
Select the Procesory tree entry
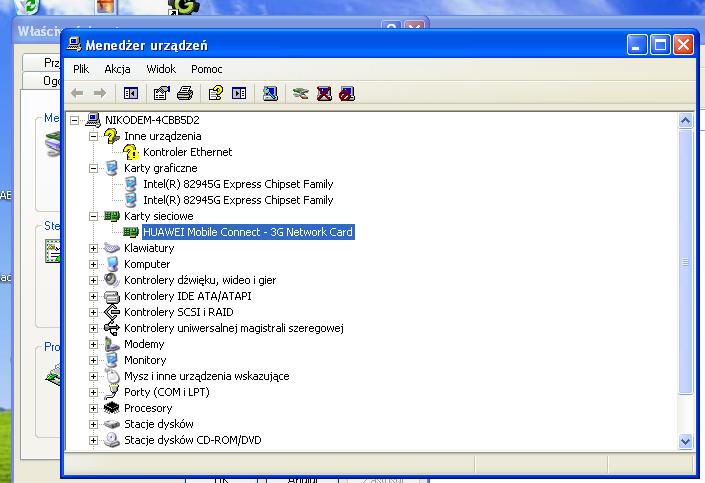[x=148, y=408]
